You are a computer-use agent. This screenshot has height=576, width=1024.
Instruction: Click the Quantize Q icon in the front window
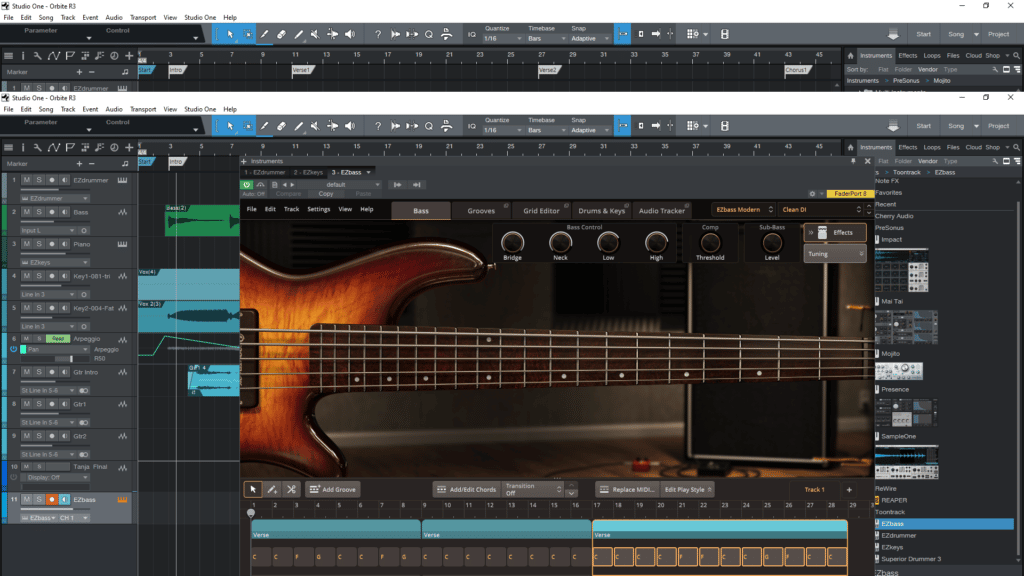point(429,126)
